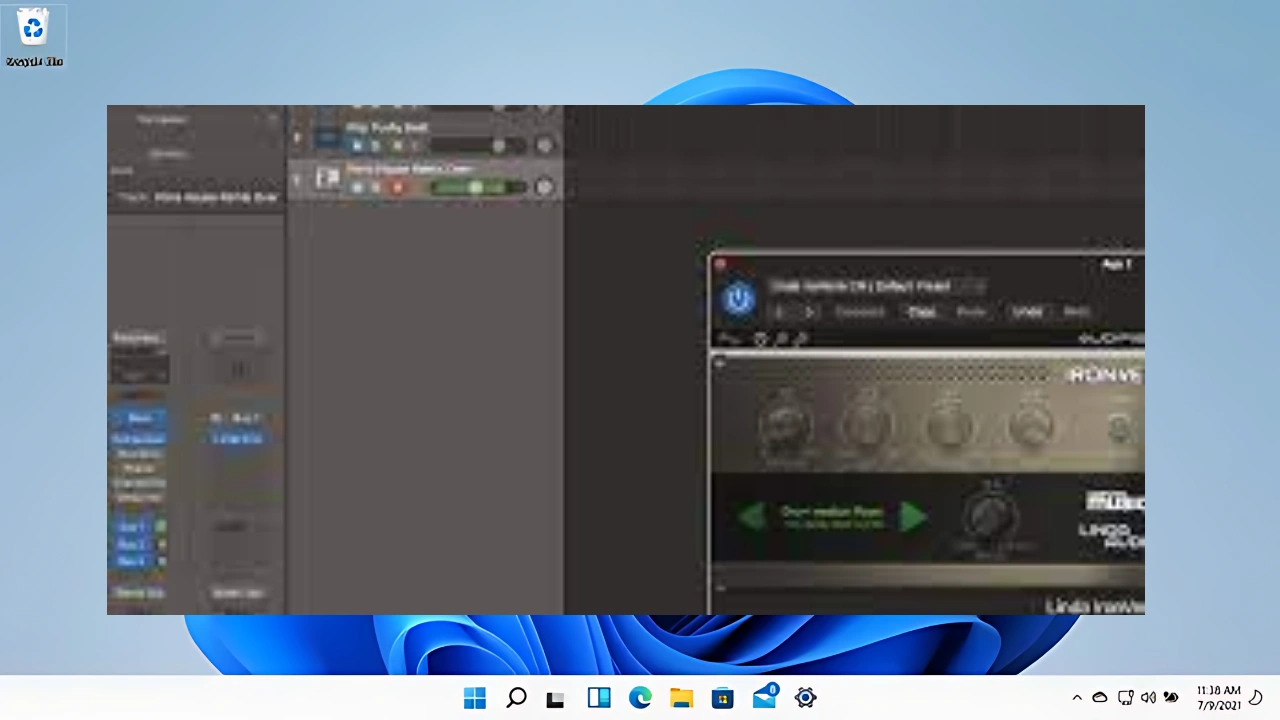1280x720 pixels.
Task: Open the Windows Start menu
Action: point(475,698)
